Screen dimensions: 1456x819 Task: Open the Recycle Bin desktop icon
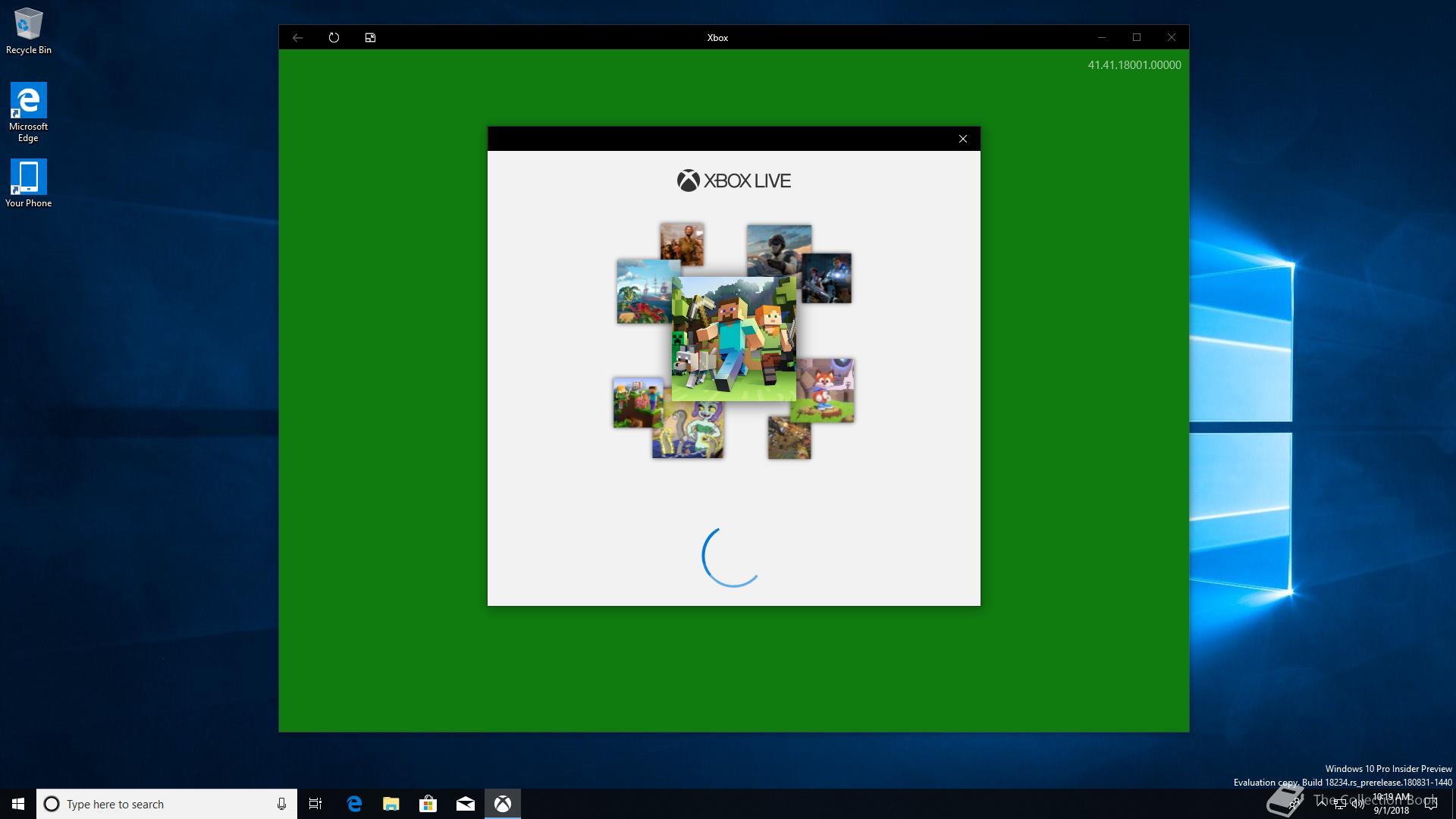[29, 31]
